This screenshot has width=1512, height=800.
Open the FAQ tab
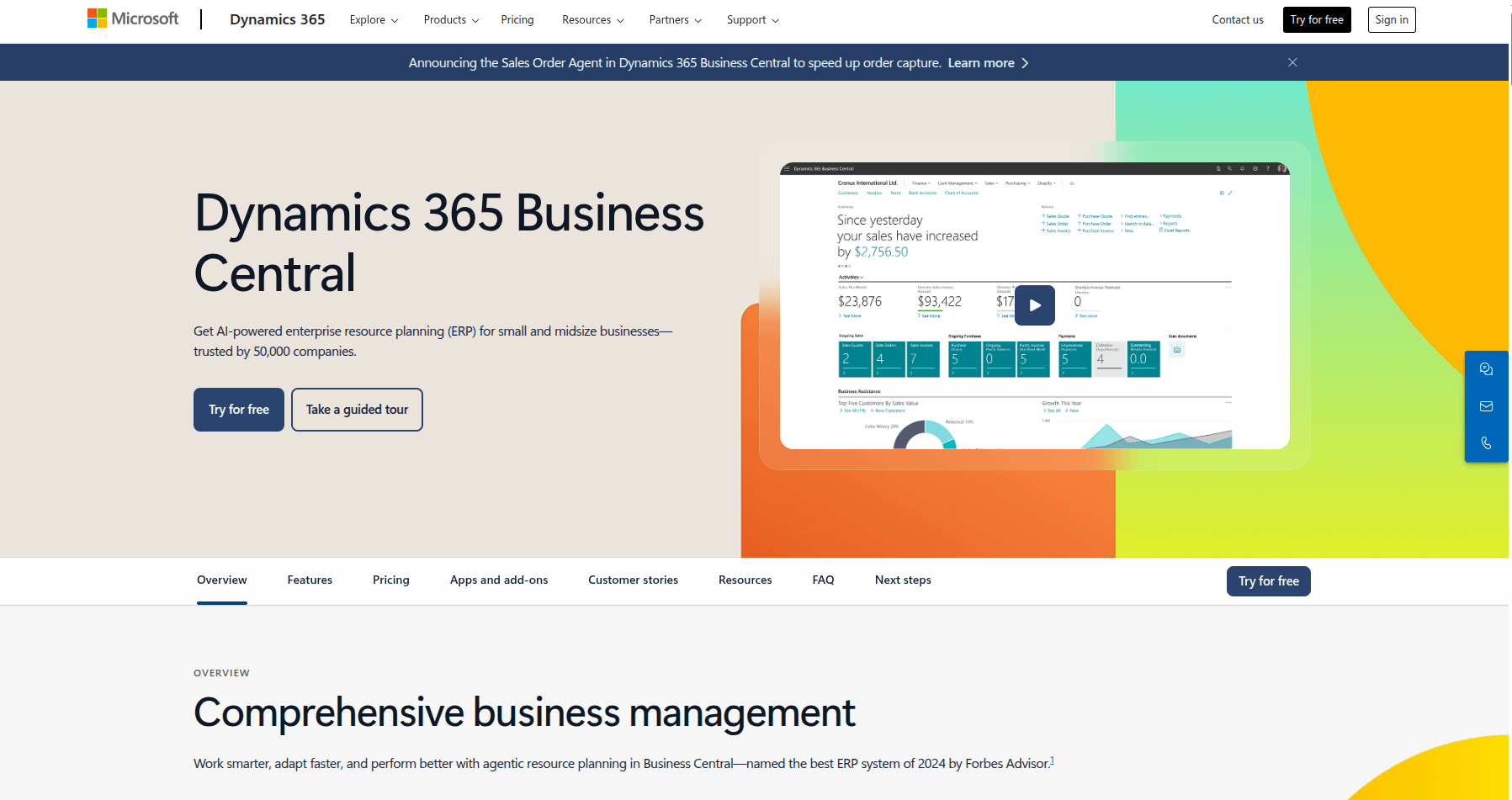click(x=823, y=580)
